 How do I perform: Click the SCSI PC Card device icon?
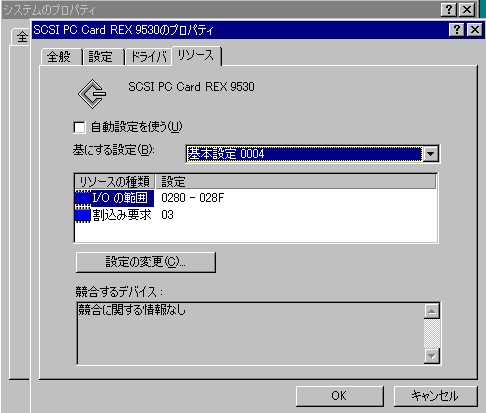(x=92, y=94)
